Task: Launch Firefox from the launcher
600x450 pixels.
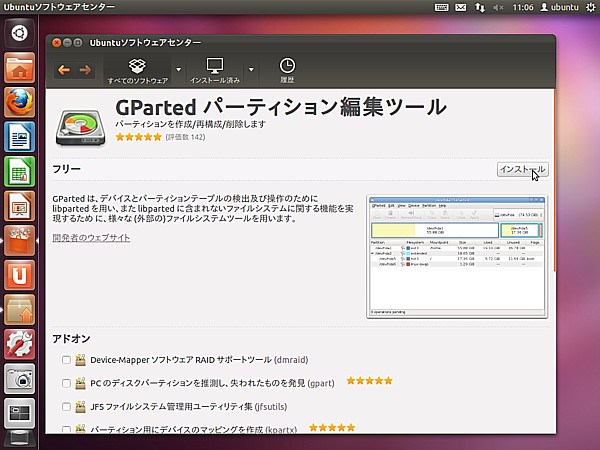Action: 20,102
